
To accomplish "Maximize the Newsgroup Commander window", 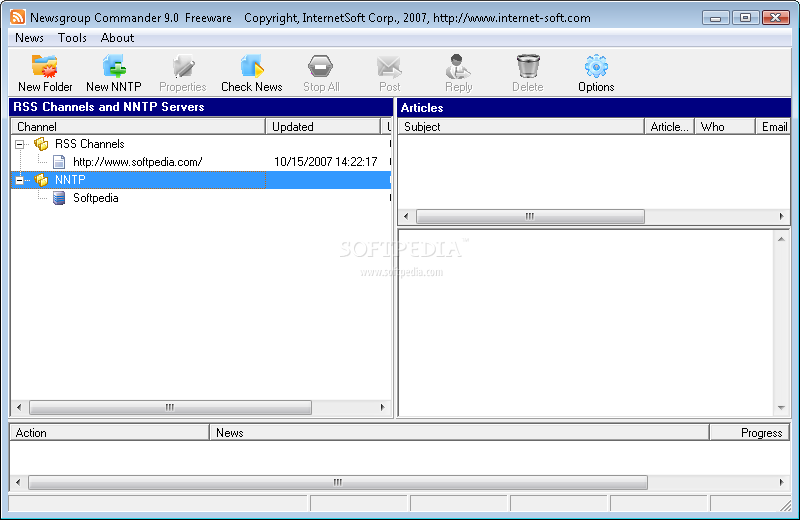I will pos(745,18).
